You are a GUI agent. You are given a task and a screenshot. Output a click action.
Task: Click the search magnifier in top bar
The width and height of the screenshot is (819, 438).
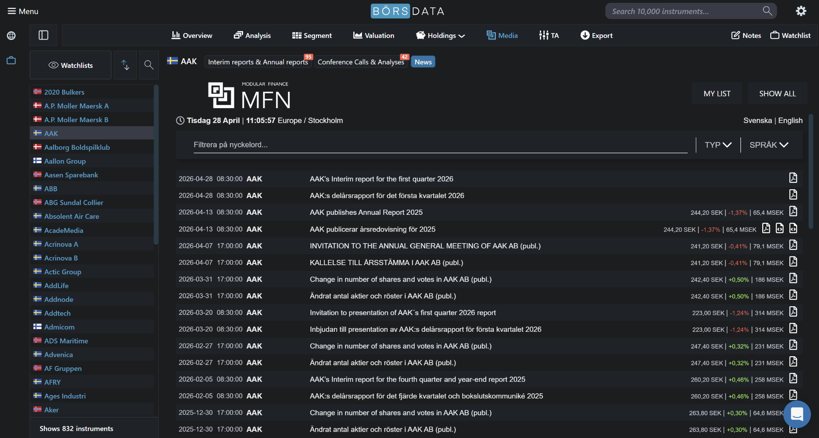767,11
